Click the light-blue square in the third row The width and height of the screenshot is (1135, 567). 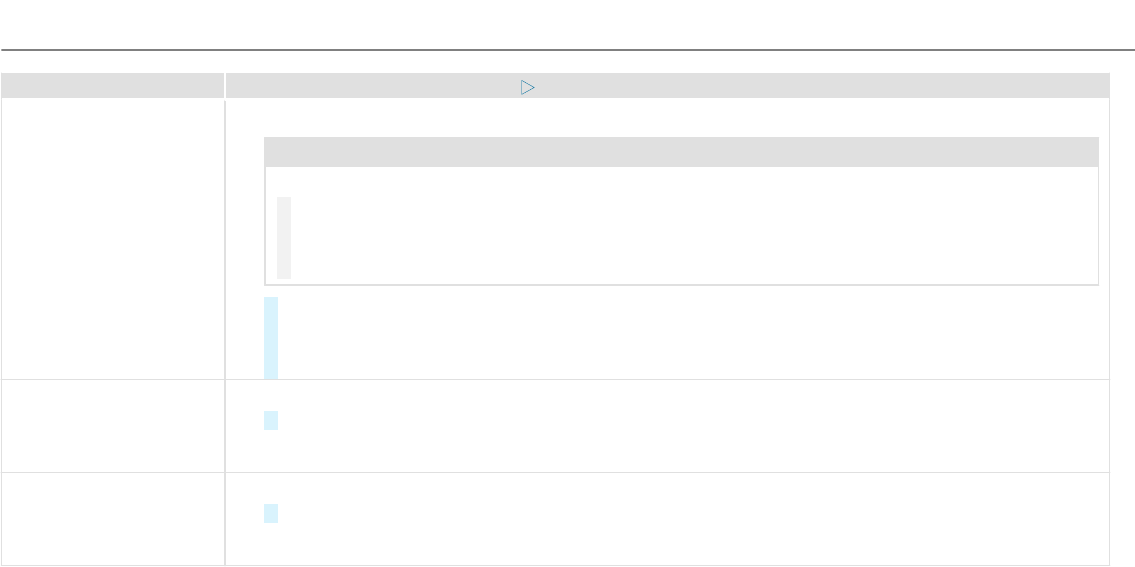[271, 513]
